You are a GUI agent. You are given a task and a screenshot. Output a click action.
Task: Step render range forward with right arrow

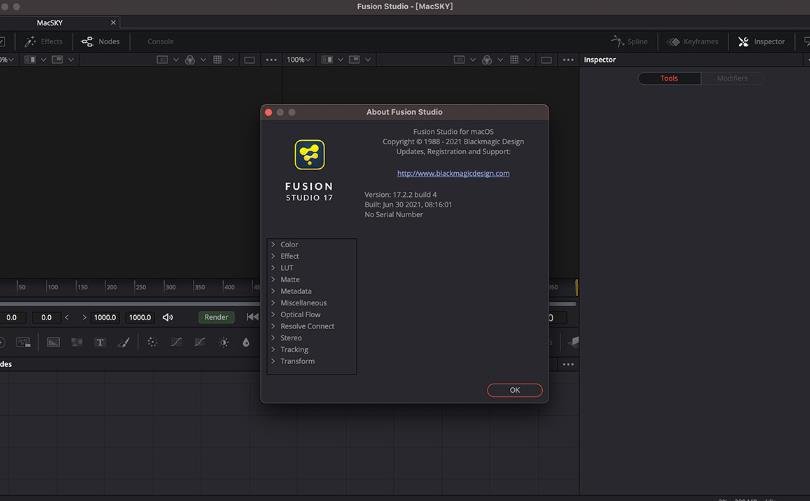tap(84, 317)
